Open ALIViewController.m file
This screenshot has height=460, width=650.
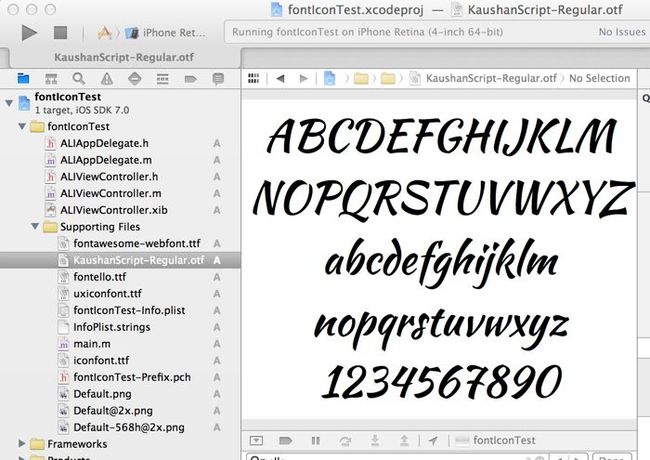click(111, 193)
